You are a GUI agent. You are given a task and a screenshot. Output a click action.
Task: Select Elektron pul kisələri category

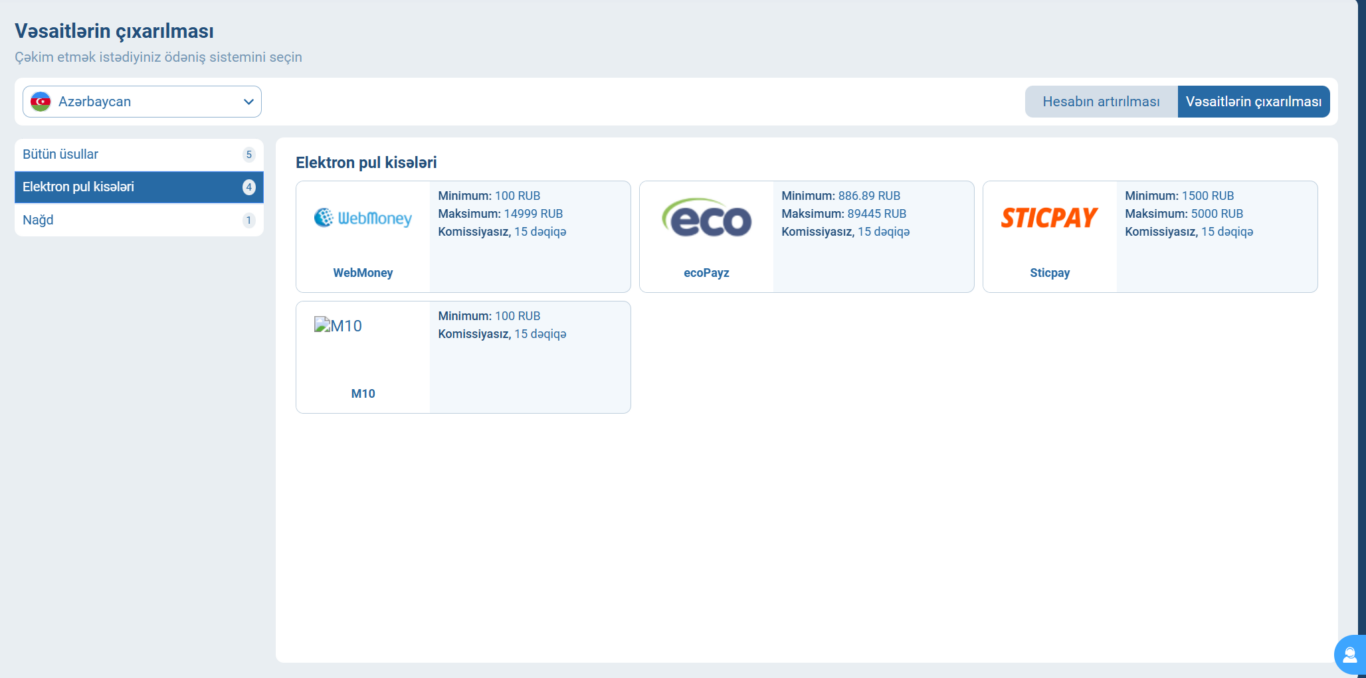[x=78, y=187]
